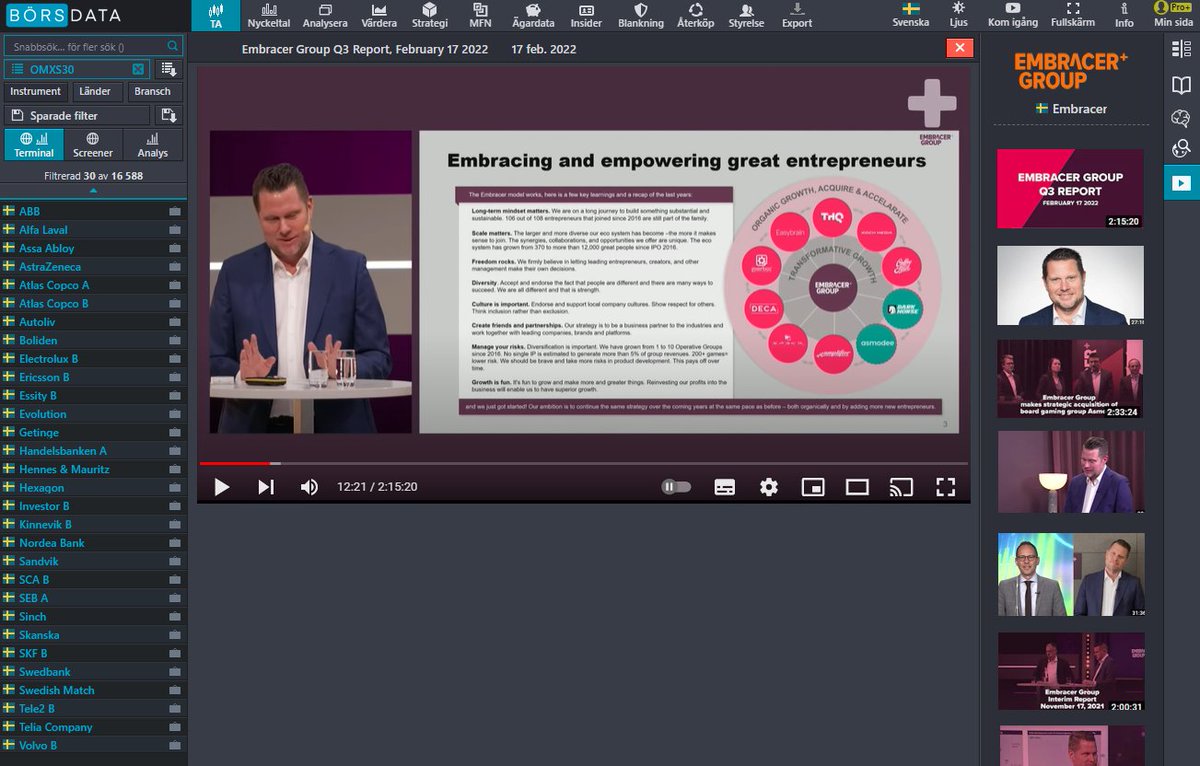The height and width of the screenshot is (766, 1200).
Task: Switch to Analys view
Action: click(153, 144)
